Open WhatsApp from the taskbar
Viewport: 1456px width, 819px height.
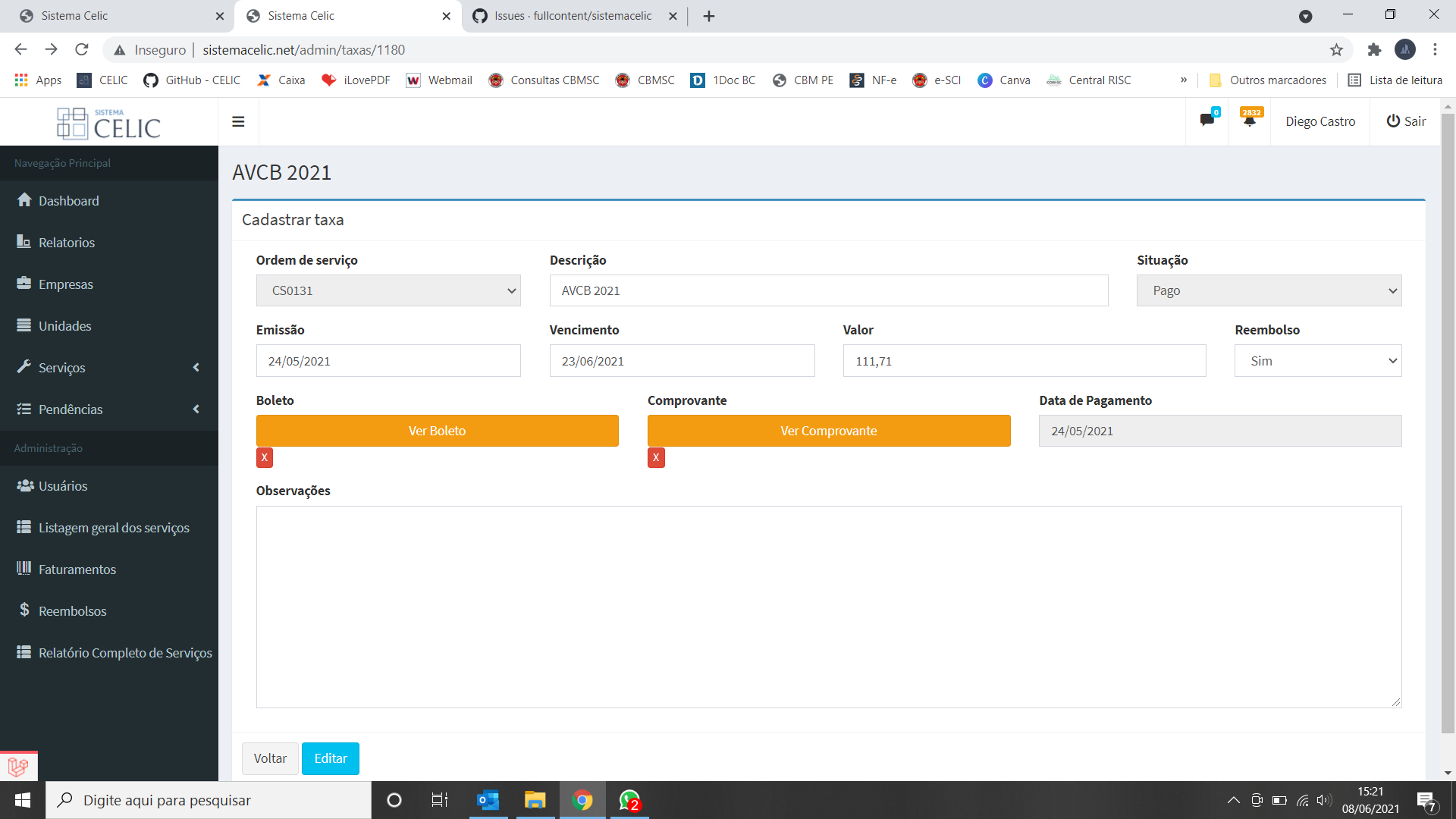pyautogui.click(x=629, y=800)
